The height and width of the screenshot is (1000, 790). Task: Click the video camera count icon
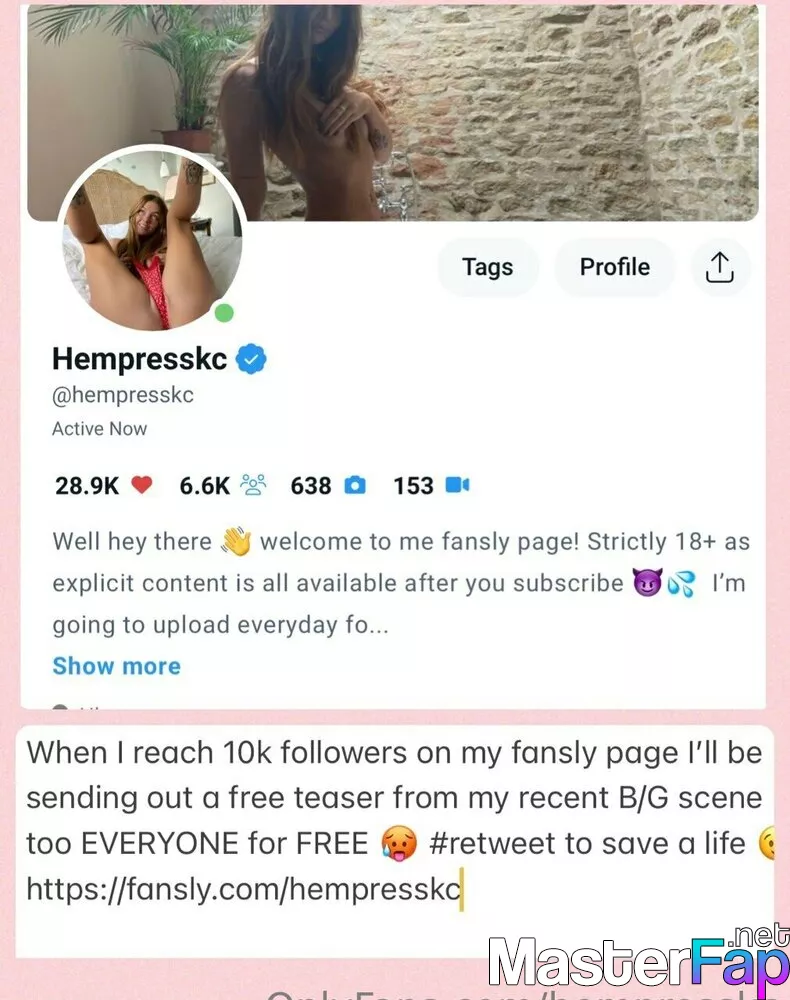(x=457, y=485)
